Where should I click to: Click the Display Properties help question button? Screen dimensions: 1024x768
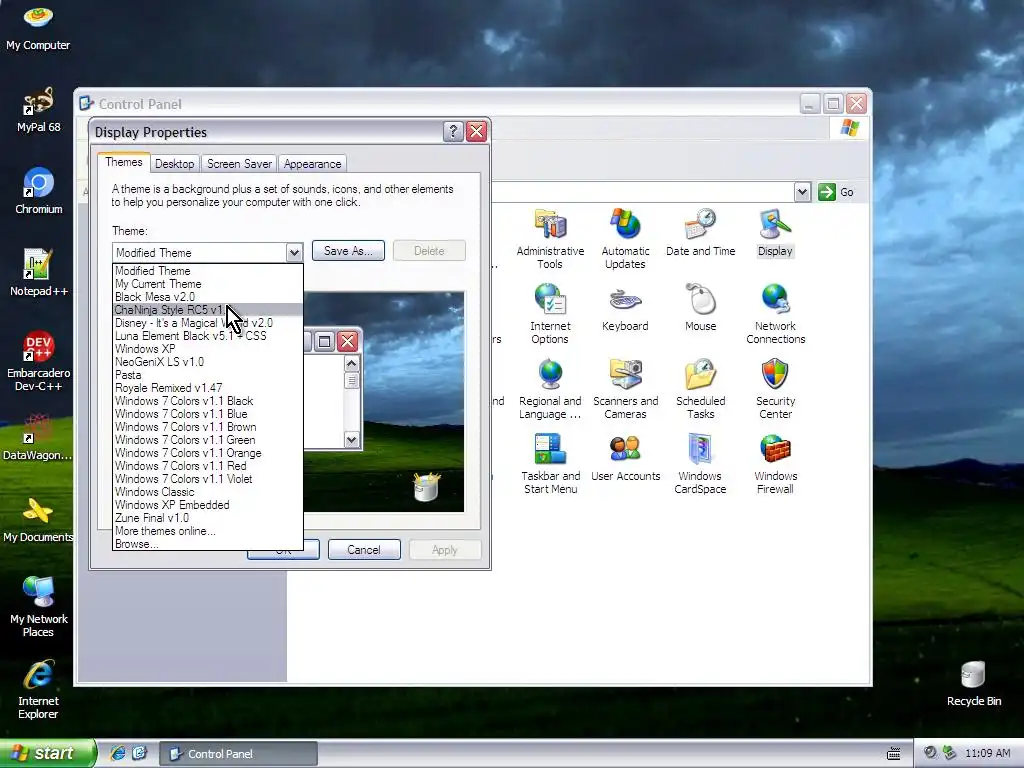pos(453,132)
